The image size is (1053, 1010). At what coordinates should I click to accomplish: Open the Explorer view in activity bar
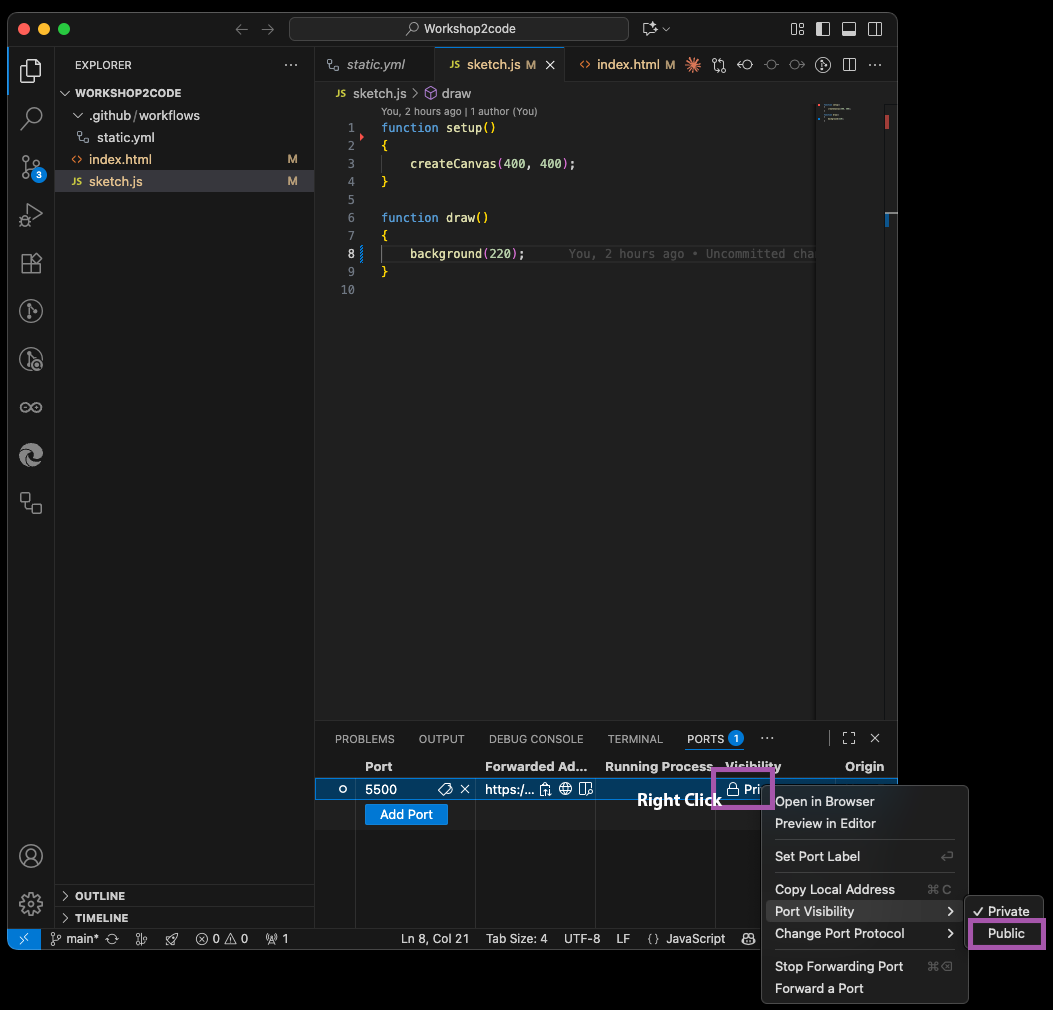point(30,71)
